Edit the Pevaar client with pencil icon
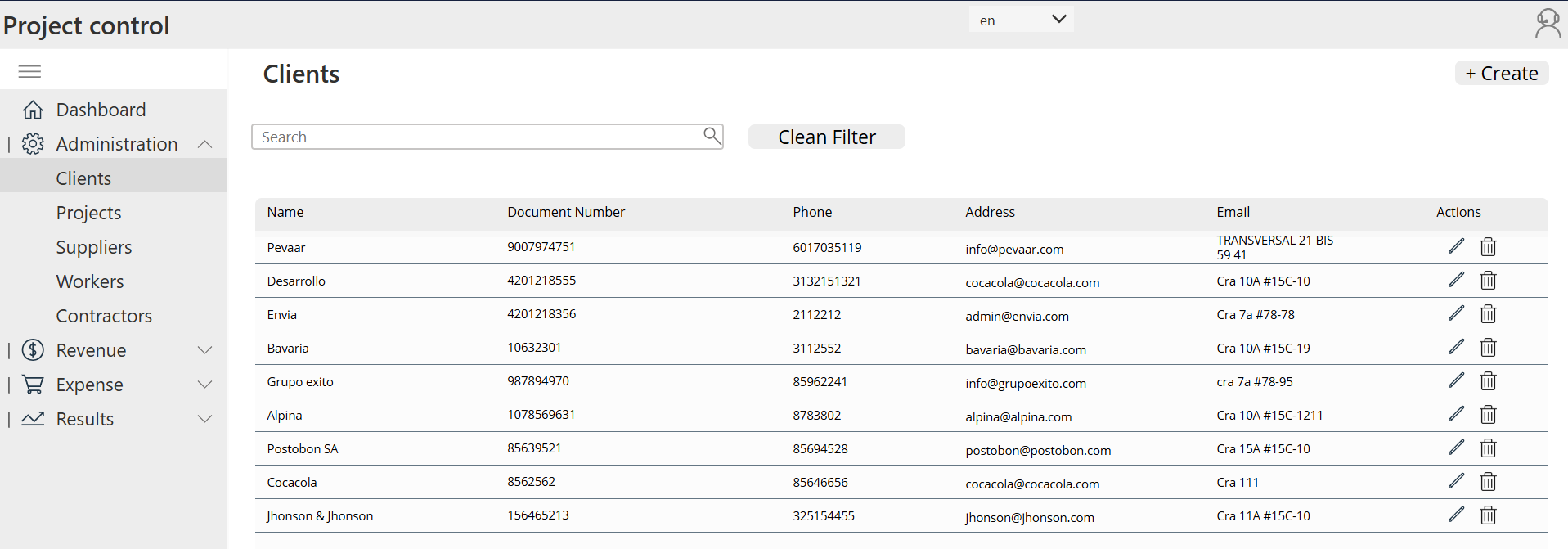Image resolution: width=1568 pixels, height=549 pixels. click(1456, 246)
